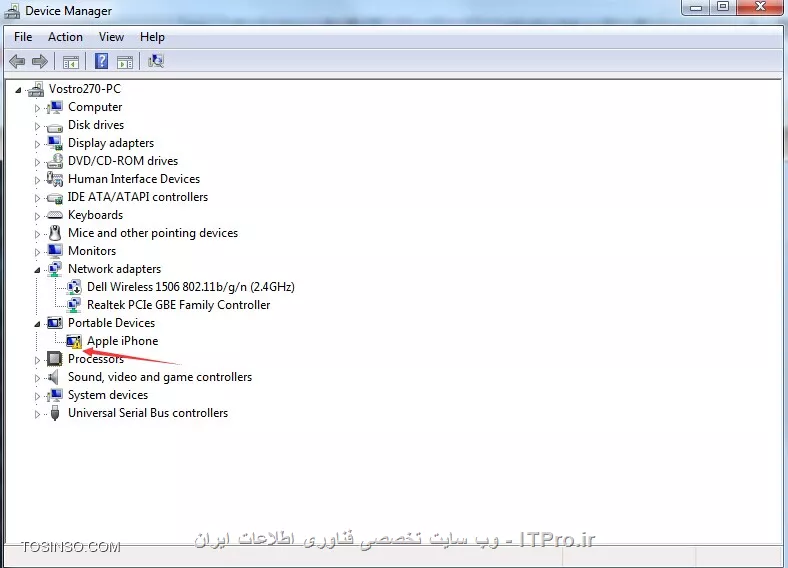Image resolution: width=788 pixels, height=568 pixels.
Task: Select Sound, video and game controllers label
Action: (x=160, y=377)
